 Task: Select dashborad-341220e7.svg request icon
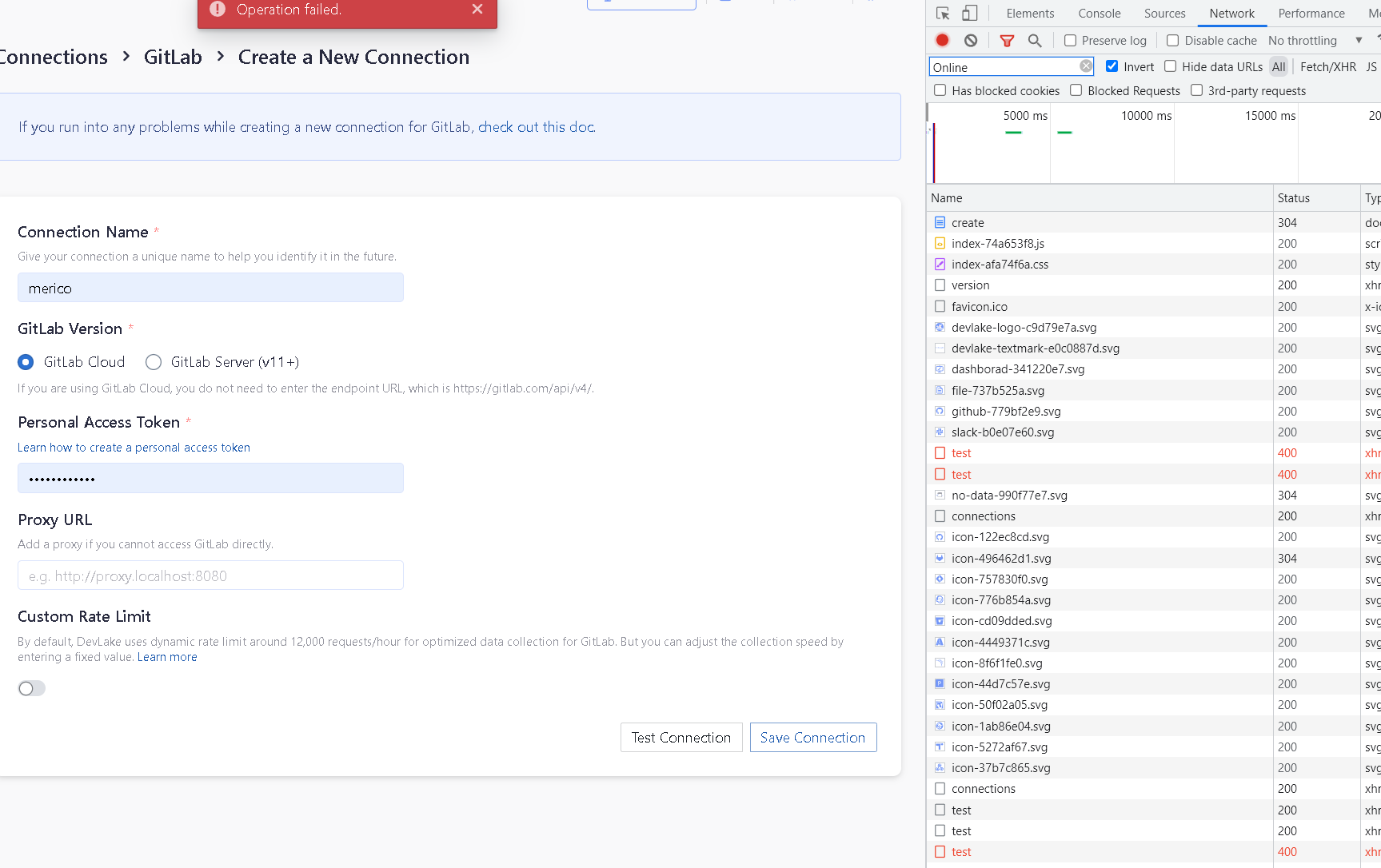coord(940,369)
